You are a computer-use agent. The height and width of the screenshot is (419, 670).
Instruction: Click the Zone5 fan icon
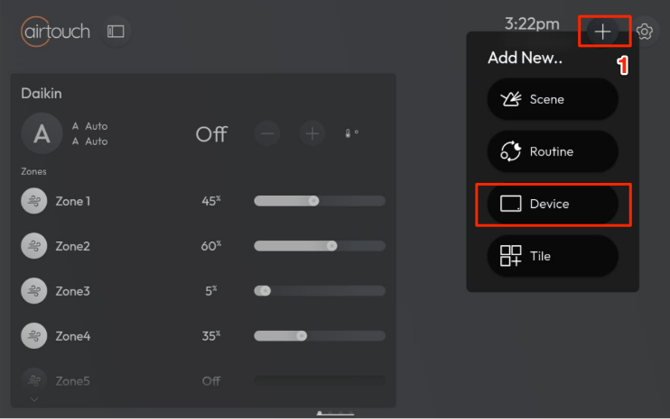pos(34,380)
